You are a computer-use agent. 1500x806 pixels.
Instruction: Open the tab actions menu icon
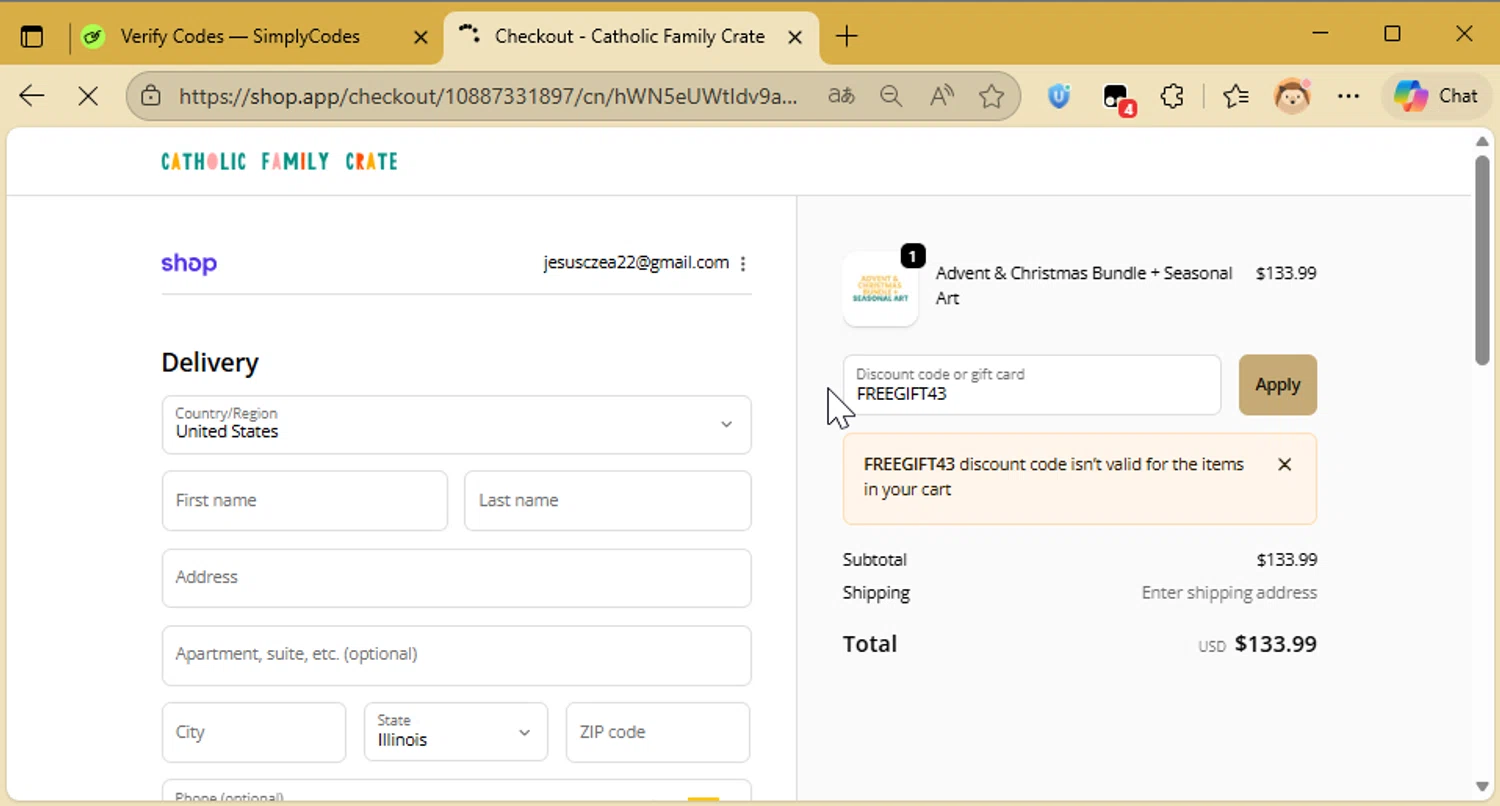[32, 37]
